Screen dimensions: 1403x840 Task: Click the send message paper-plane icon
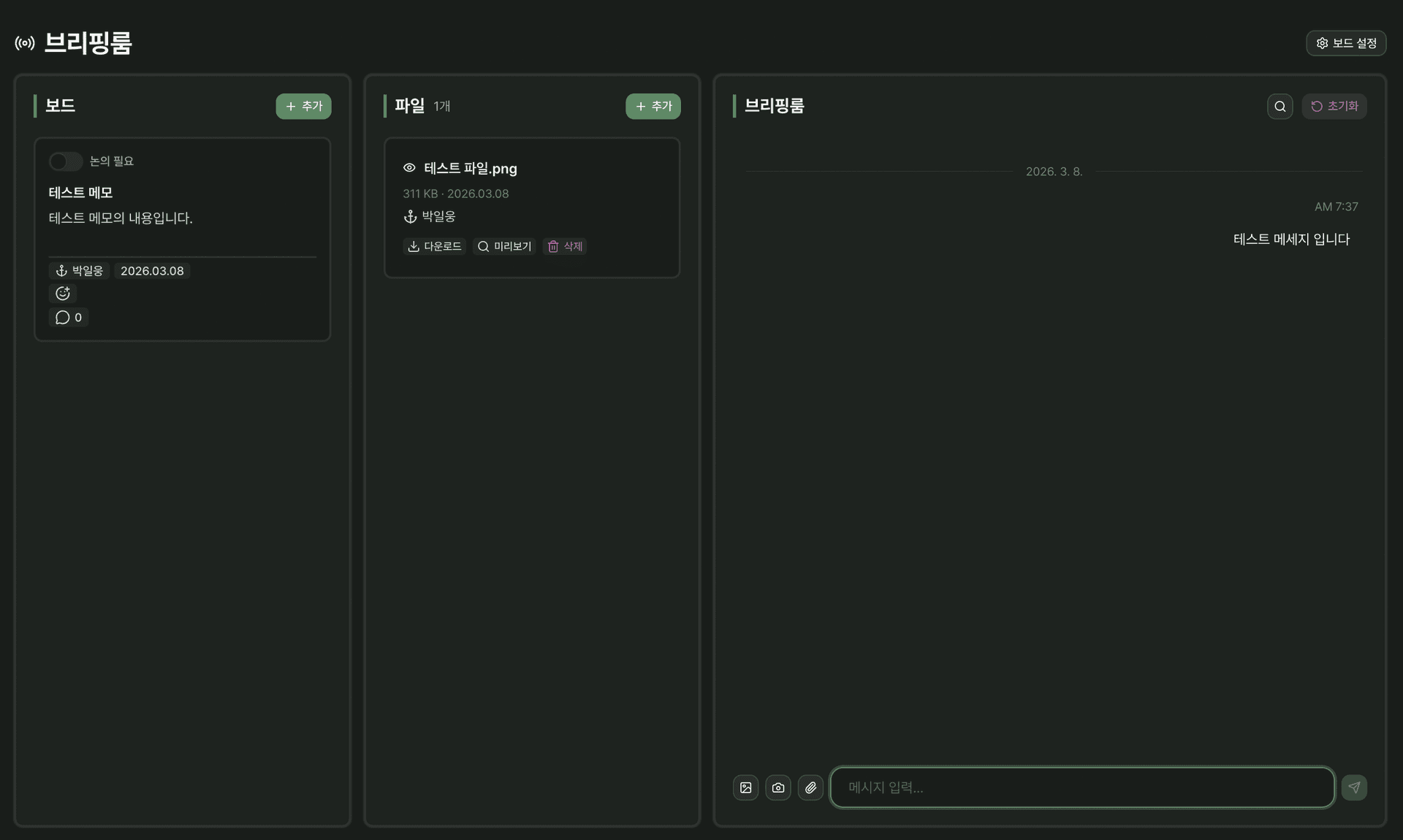(1354, 787)
